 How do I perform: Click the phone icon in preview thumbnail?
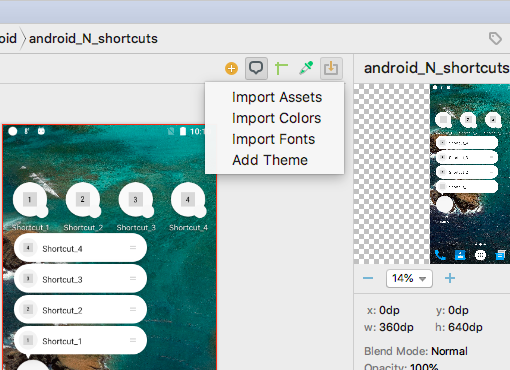(440, 255)
